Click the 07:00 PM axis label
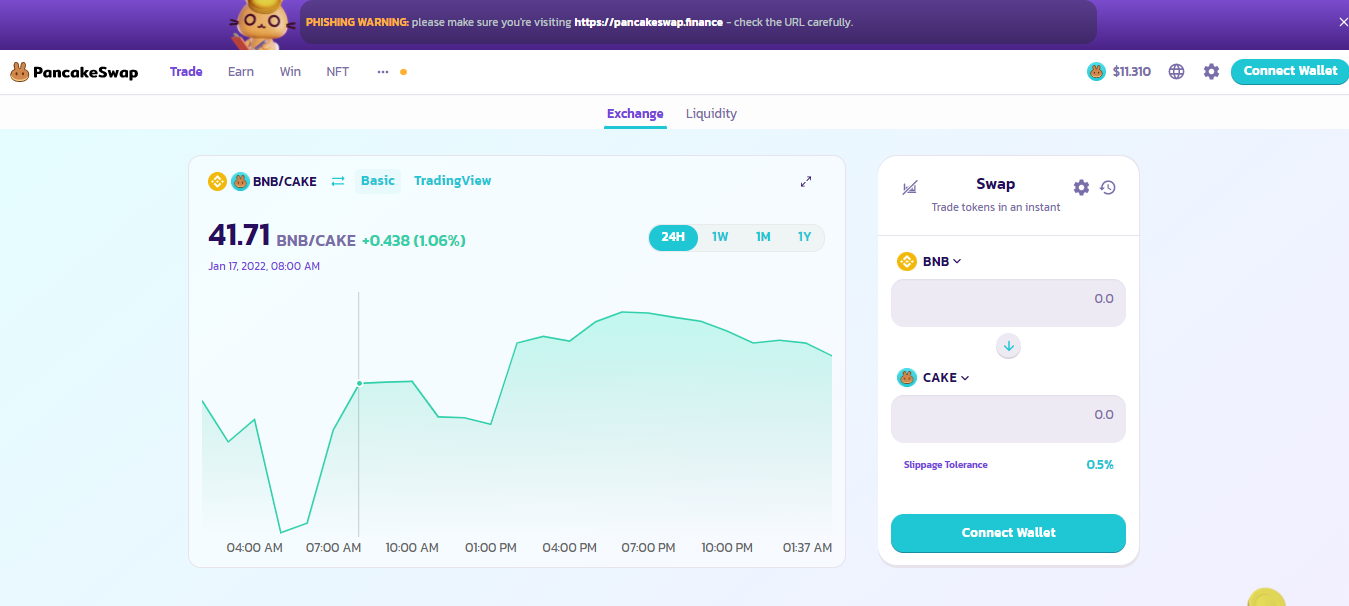 click(648, 548)
